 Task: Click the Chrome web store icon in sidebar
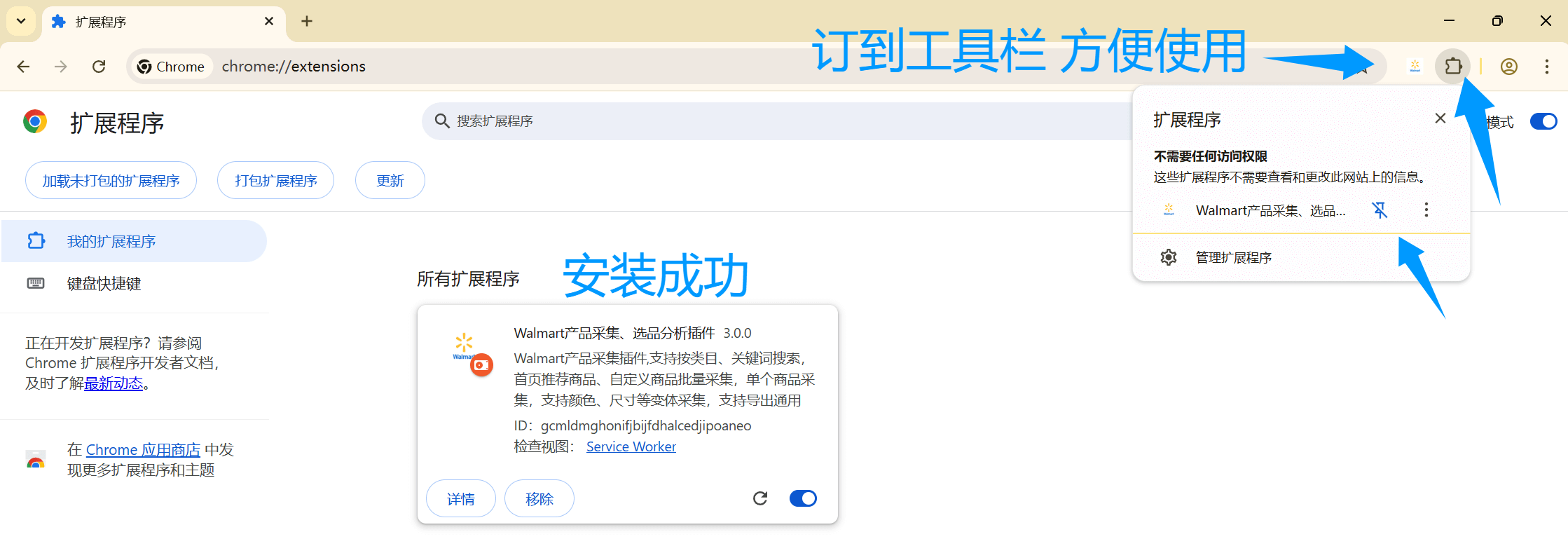36,460
